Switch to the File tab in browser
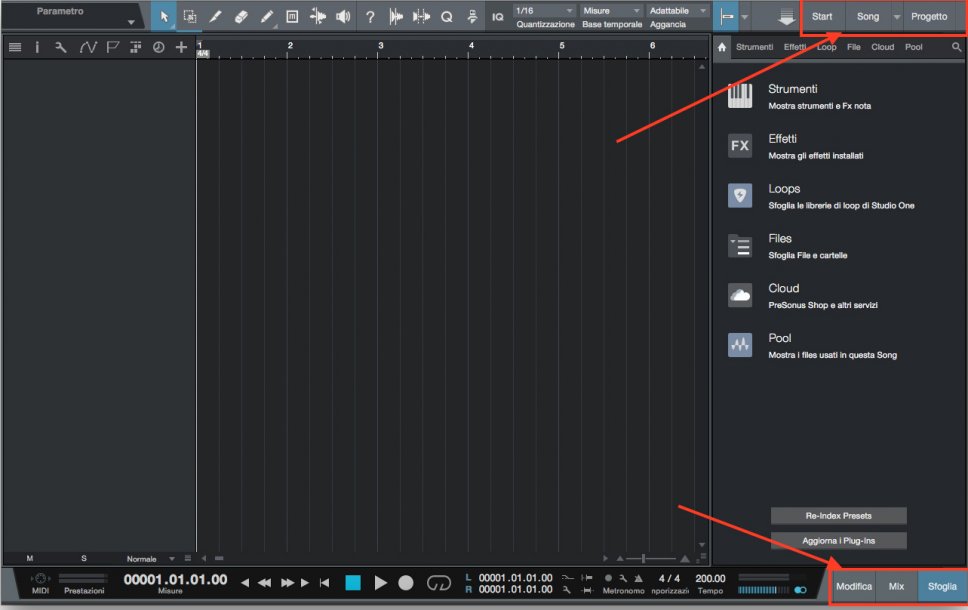The width and height of the screenshot is (968, 610). pyautogui.click(x=853, y=47)
